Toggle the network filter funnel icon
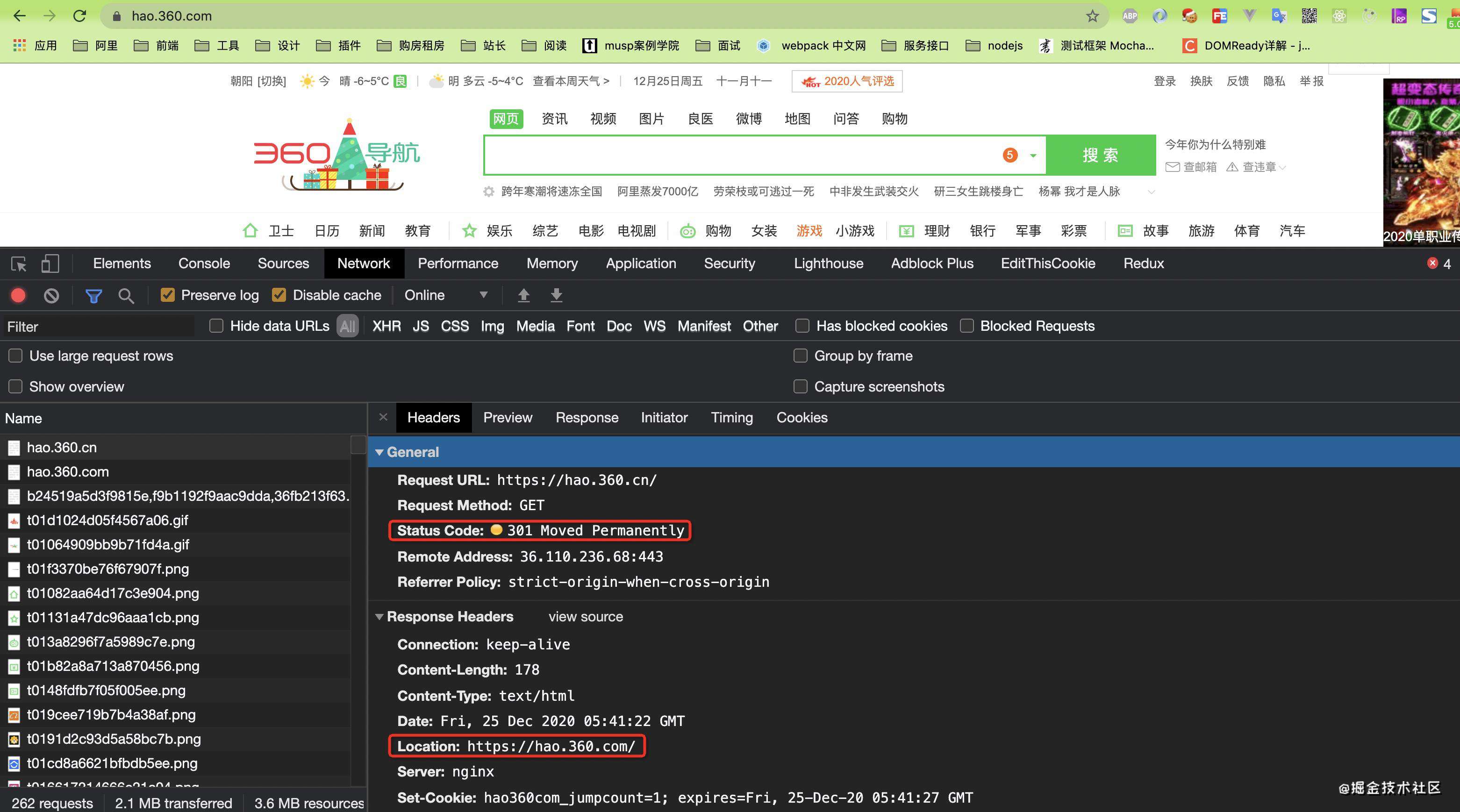The height and width of the screenshot is (812, 1460). coord(93,295)
